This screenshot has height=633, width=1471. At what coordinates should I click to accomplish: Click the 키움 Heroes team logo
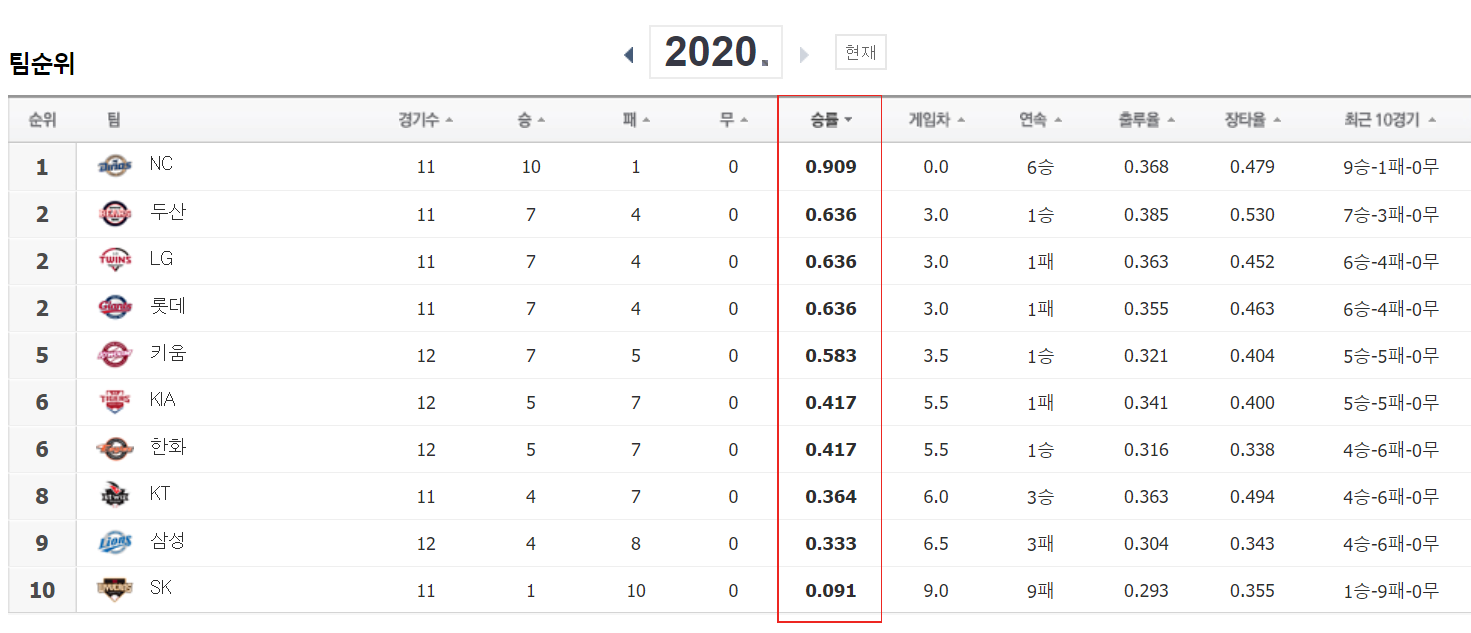pos(115,354)
